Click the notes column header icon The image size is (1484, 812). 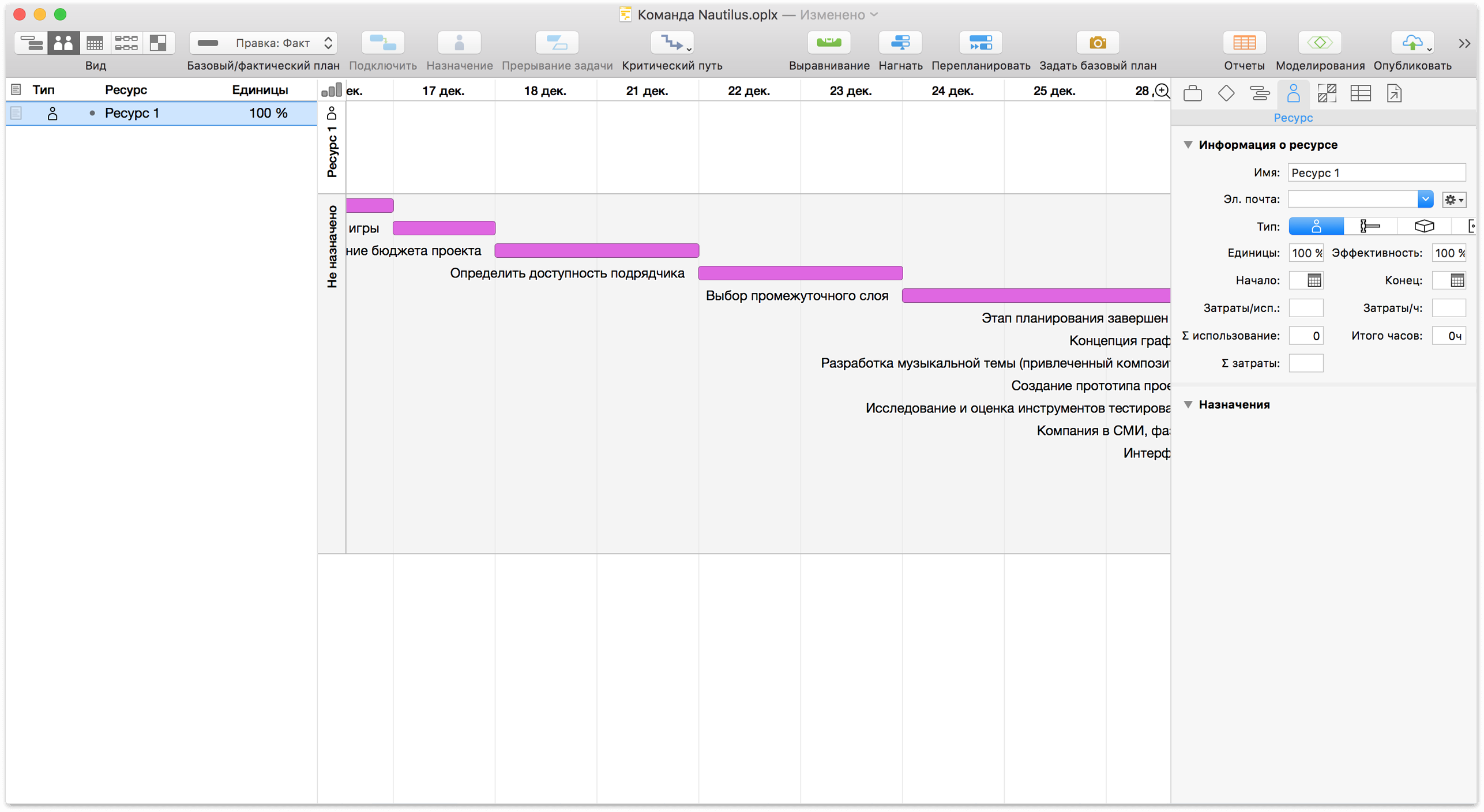16,89
